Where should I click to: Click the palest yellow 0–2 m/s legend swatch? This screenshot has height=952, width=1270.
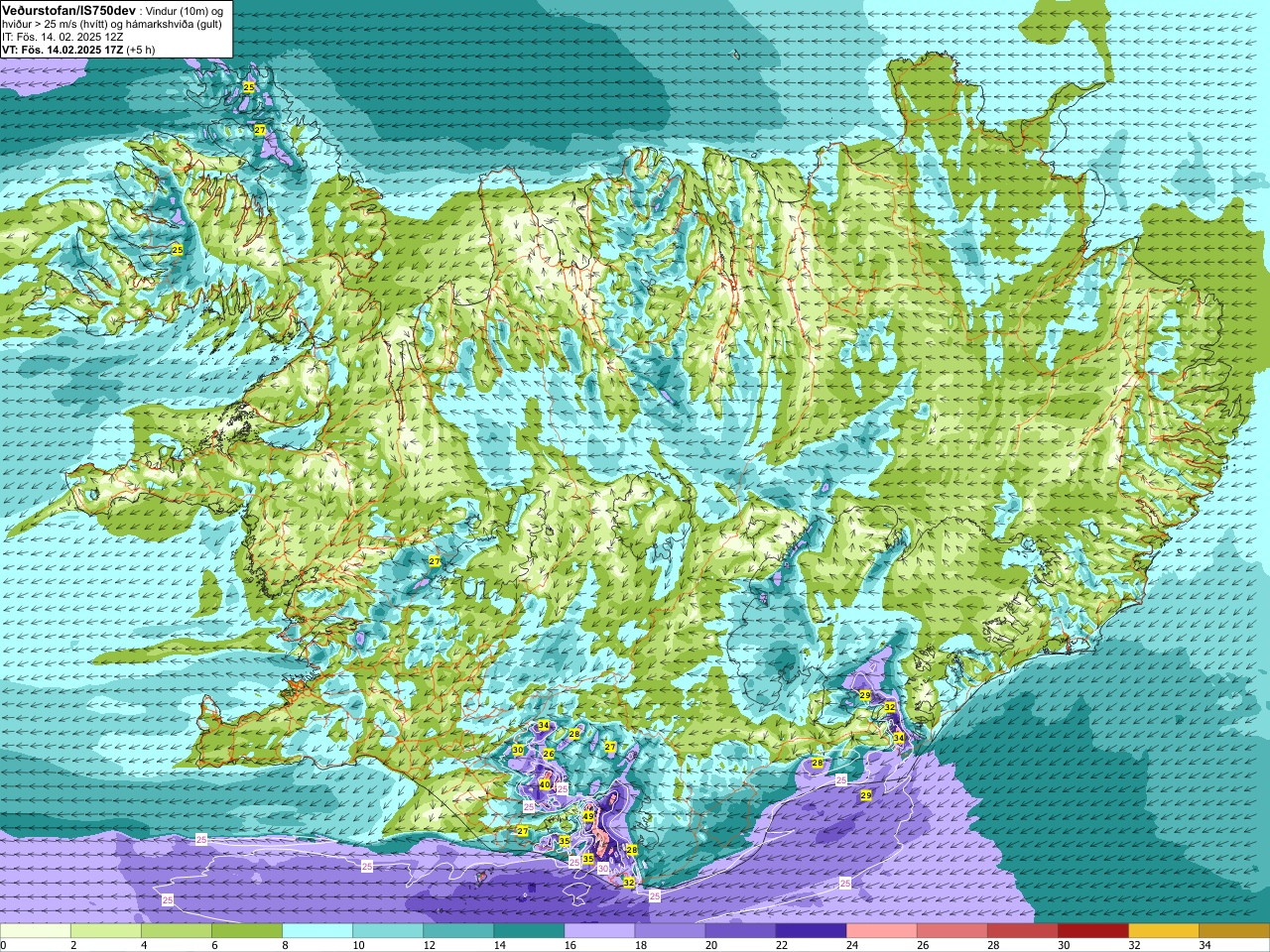coord(36,931)
